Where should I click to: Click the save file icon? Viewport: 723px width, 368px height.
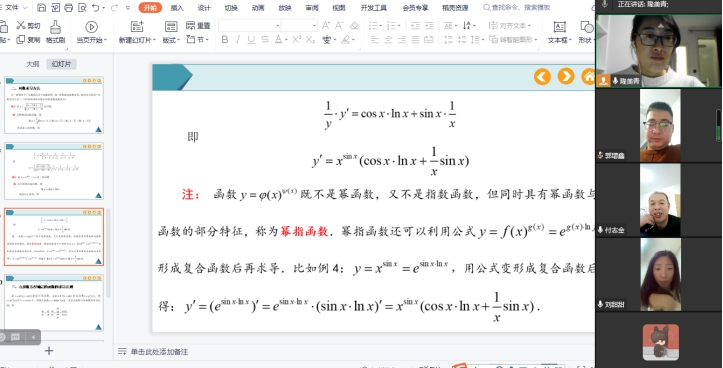click(x=41, y=7)
